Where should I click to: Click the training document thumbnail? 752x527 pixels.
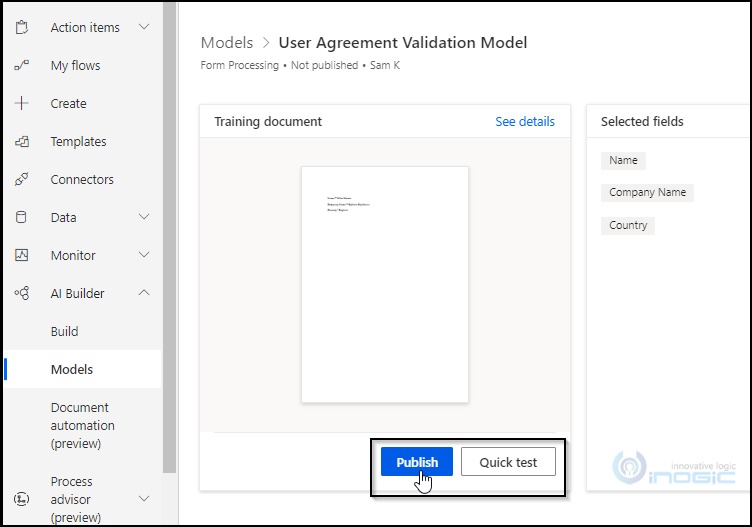(x=385, y=284)
